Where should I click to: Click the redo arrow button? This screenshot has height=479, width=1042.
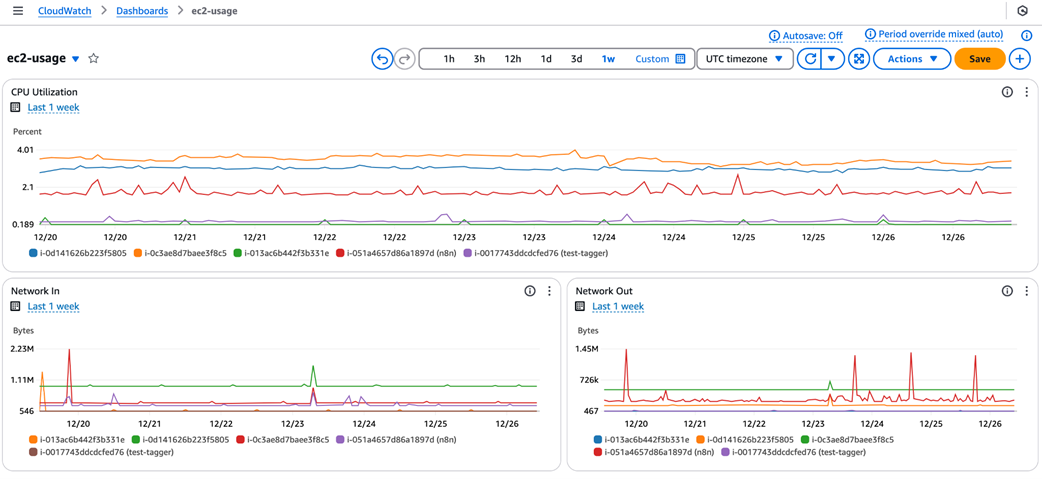[405, 59]
